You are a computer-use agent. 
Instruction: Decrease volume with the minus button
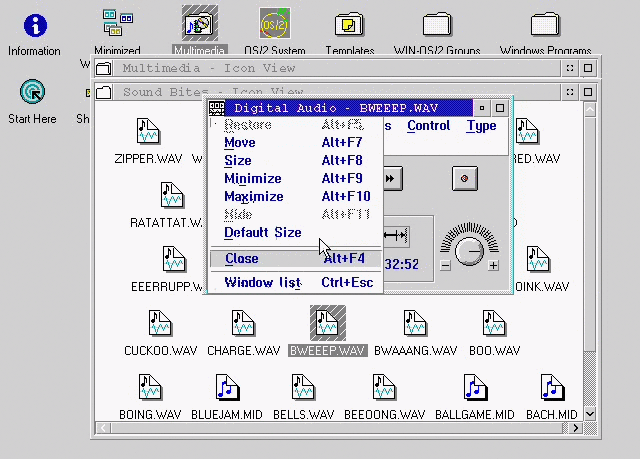pos(445,266)
